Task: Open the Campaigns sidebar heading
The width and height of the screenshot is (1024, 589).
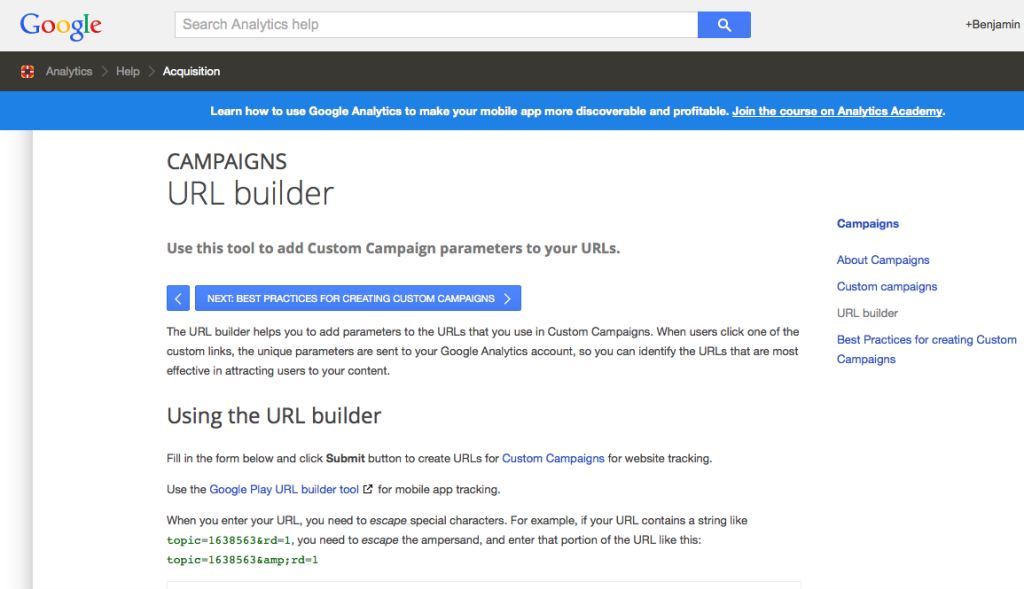Action: pyautogui.click(x=868, y=224)
